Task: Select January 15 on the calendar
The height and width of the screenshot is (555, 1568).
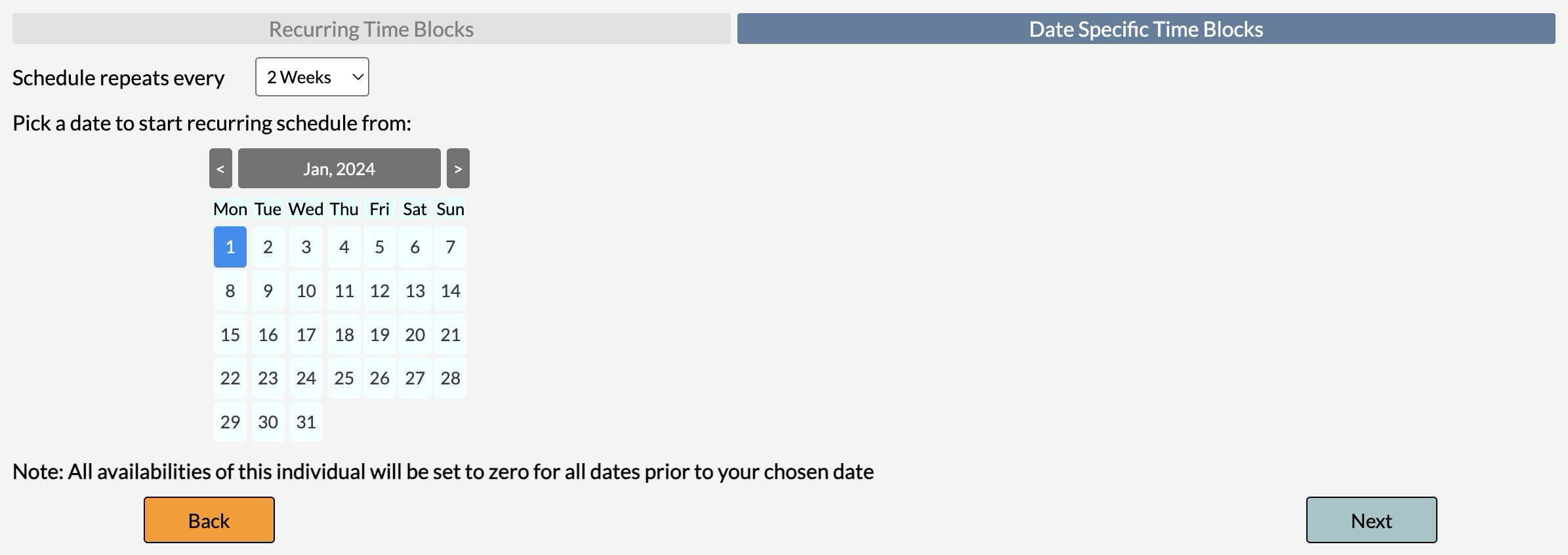Action: [x=230, y=335]
